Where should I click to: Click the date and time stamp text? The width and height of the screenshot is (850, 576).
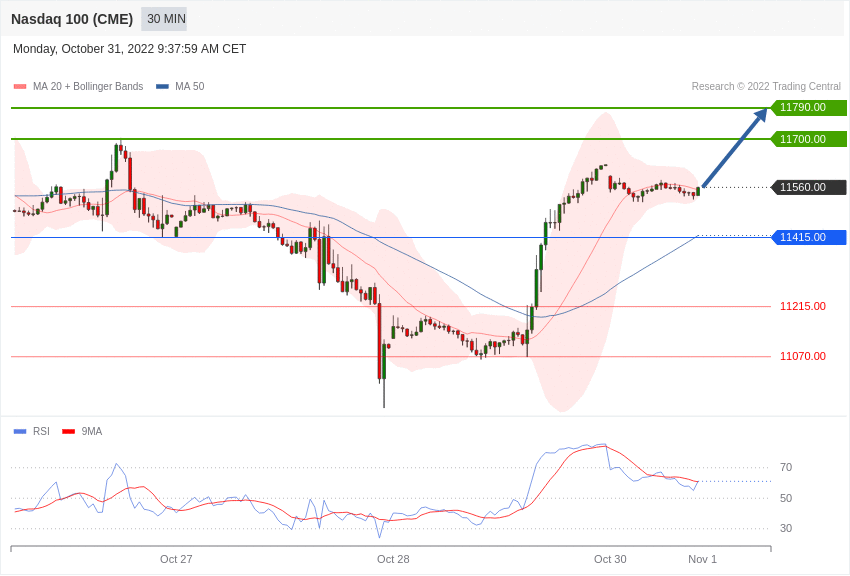[130, 49]
